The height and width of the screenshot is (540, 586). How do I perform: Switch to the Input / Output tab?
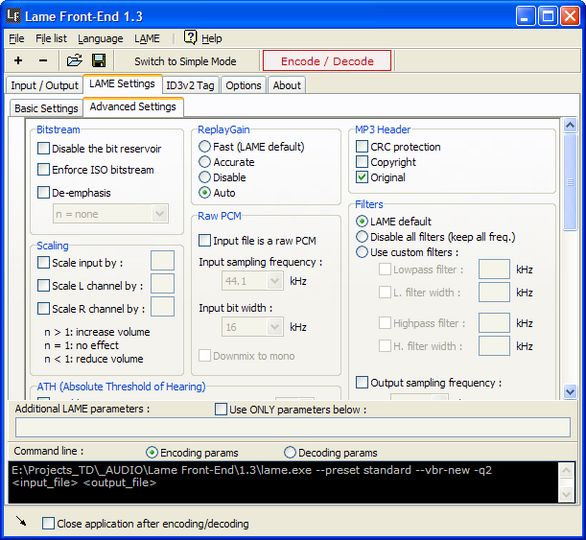click(44, 85)
